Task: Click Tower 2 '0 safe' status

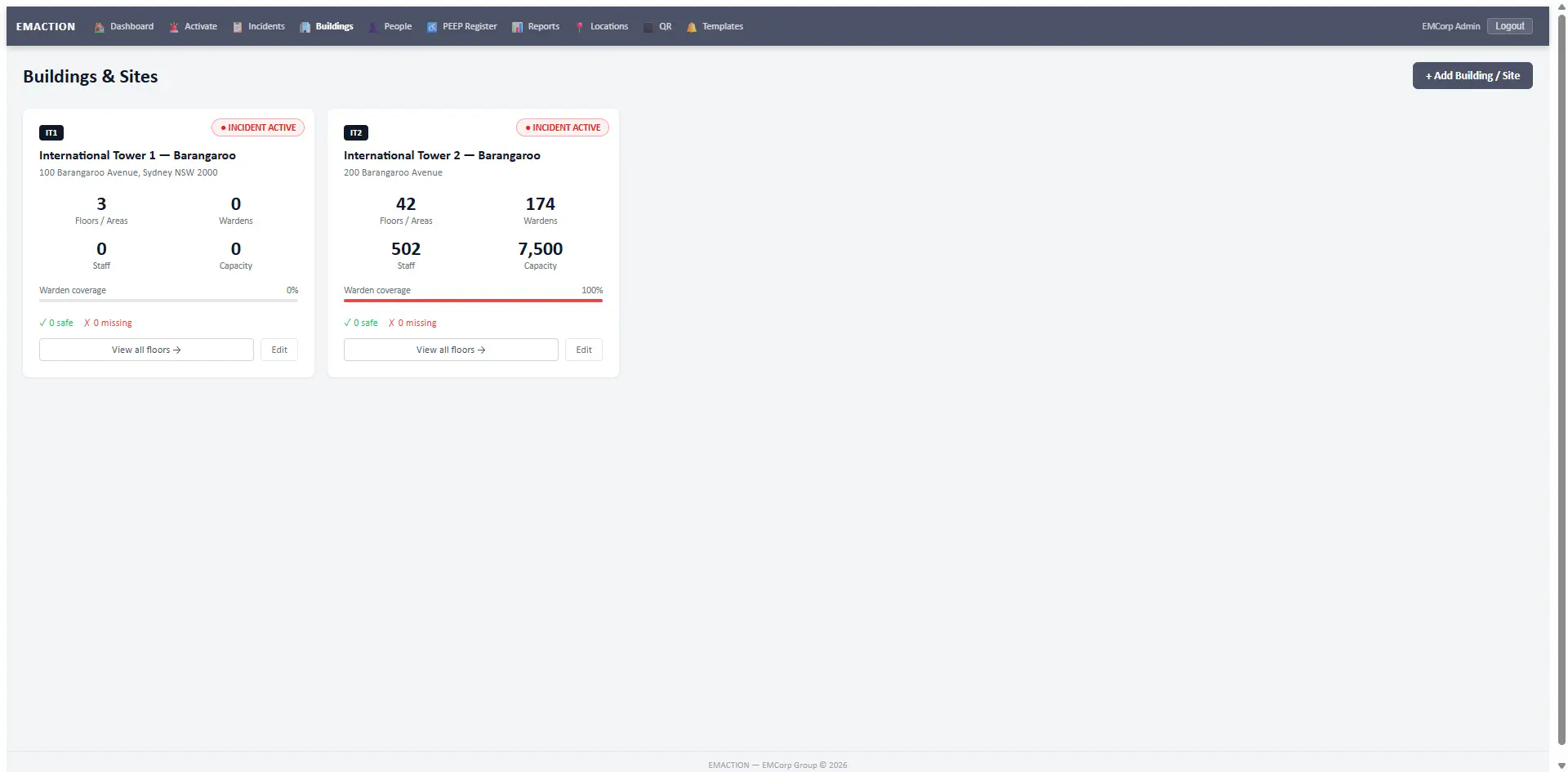Action: click(x=361, y=323)
